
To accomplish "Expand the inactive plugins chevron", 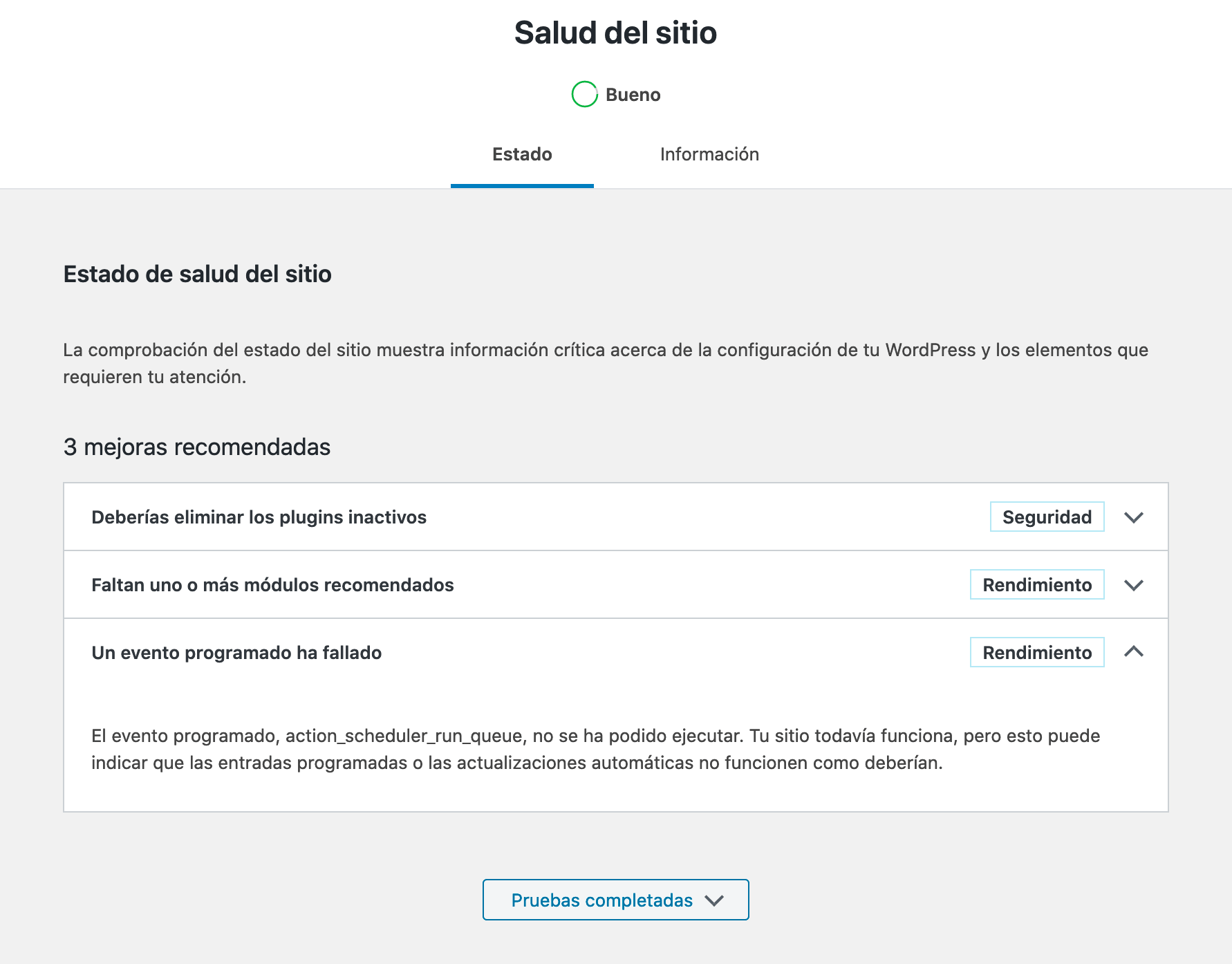I will point(1133,517).
